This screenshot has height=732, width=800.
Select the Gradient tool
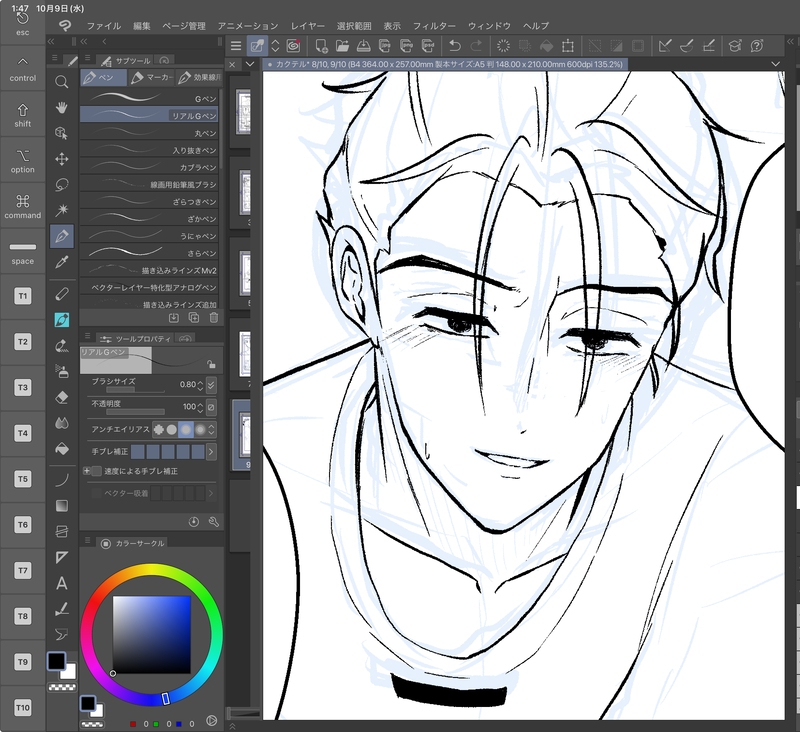62,506
